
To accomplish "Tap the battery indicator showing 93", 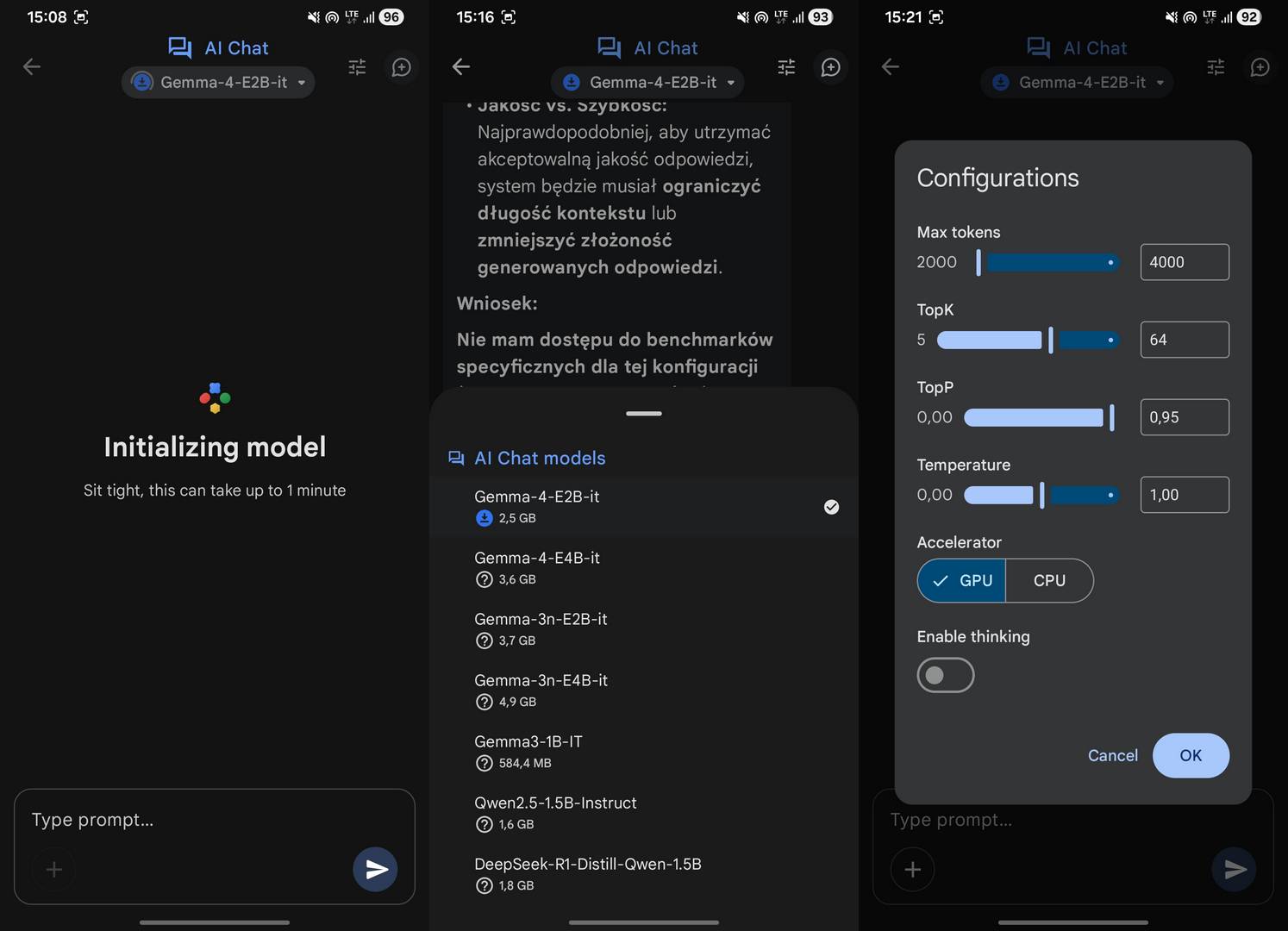I will coord(821,16).
